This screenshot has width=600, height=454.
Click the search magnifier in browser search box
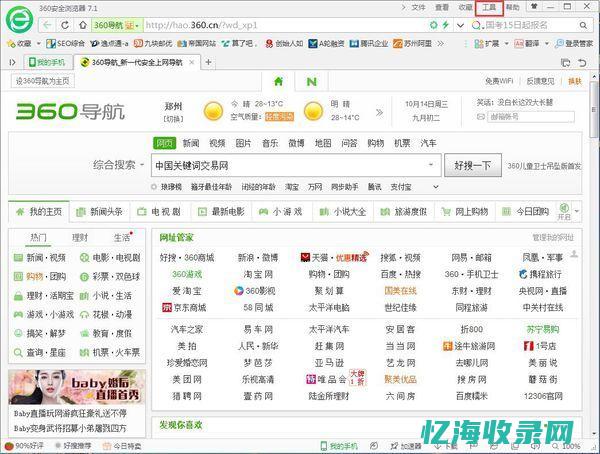click(583, 25)
